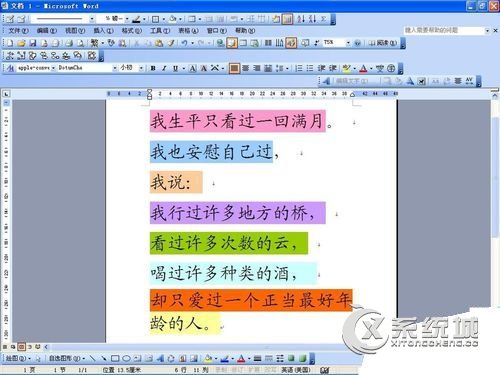Click the Eraser icon in Tables toolbar
The image size is (500, 375).
pyautogui.click(x=22, y=19)
